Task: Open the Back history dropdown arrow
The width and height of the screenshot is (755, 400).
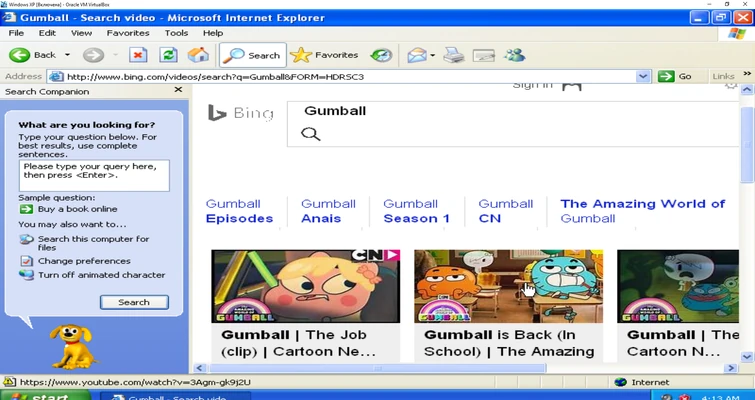Action: coord(67,55)
